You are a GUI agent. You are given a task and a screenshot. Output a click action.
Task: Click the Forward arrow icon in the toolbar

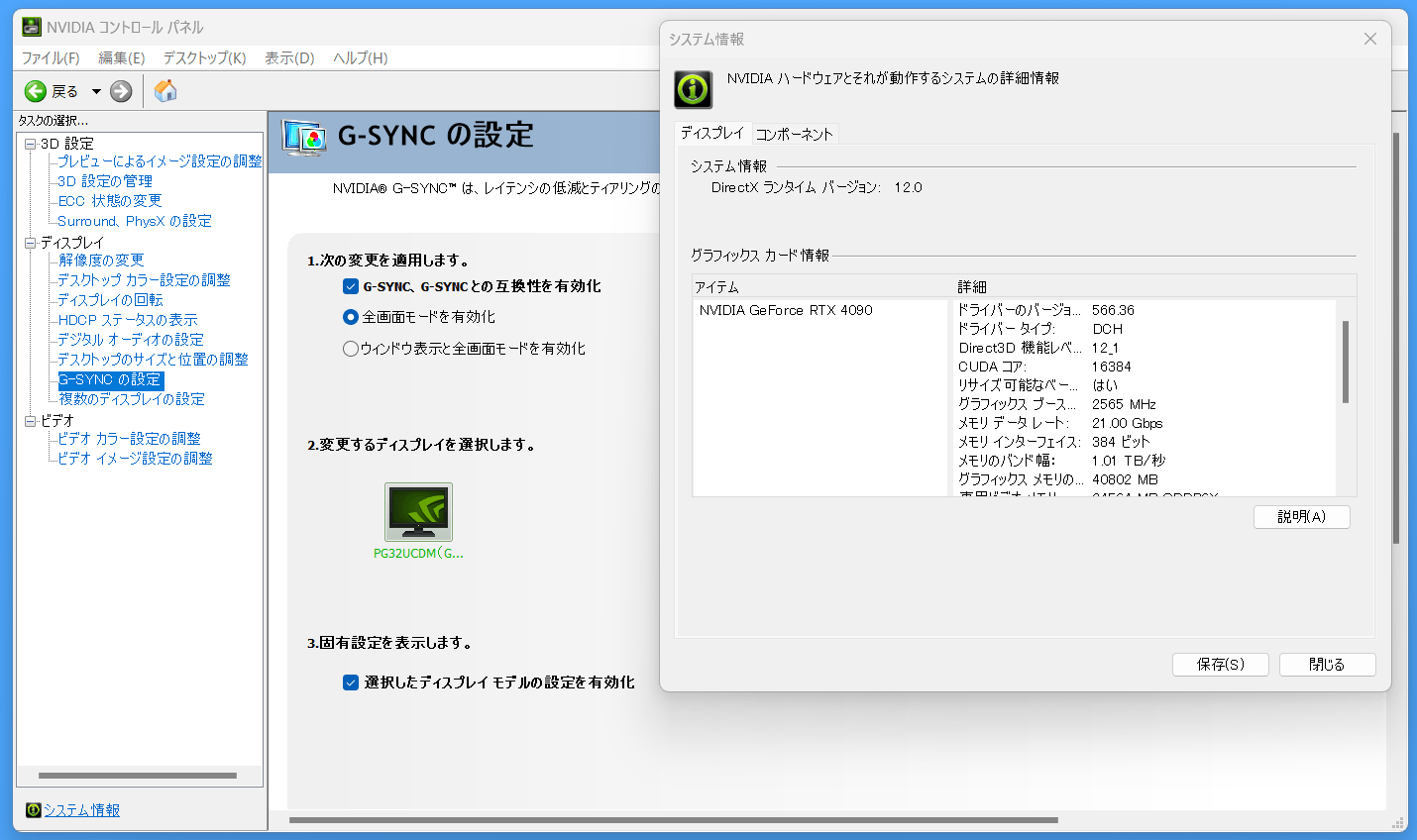(121, 91)
